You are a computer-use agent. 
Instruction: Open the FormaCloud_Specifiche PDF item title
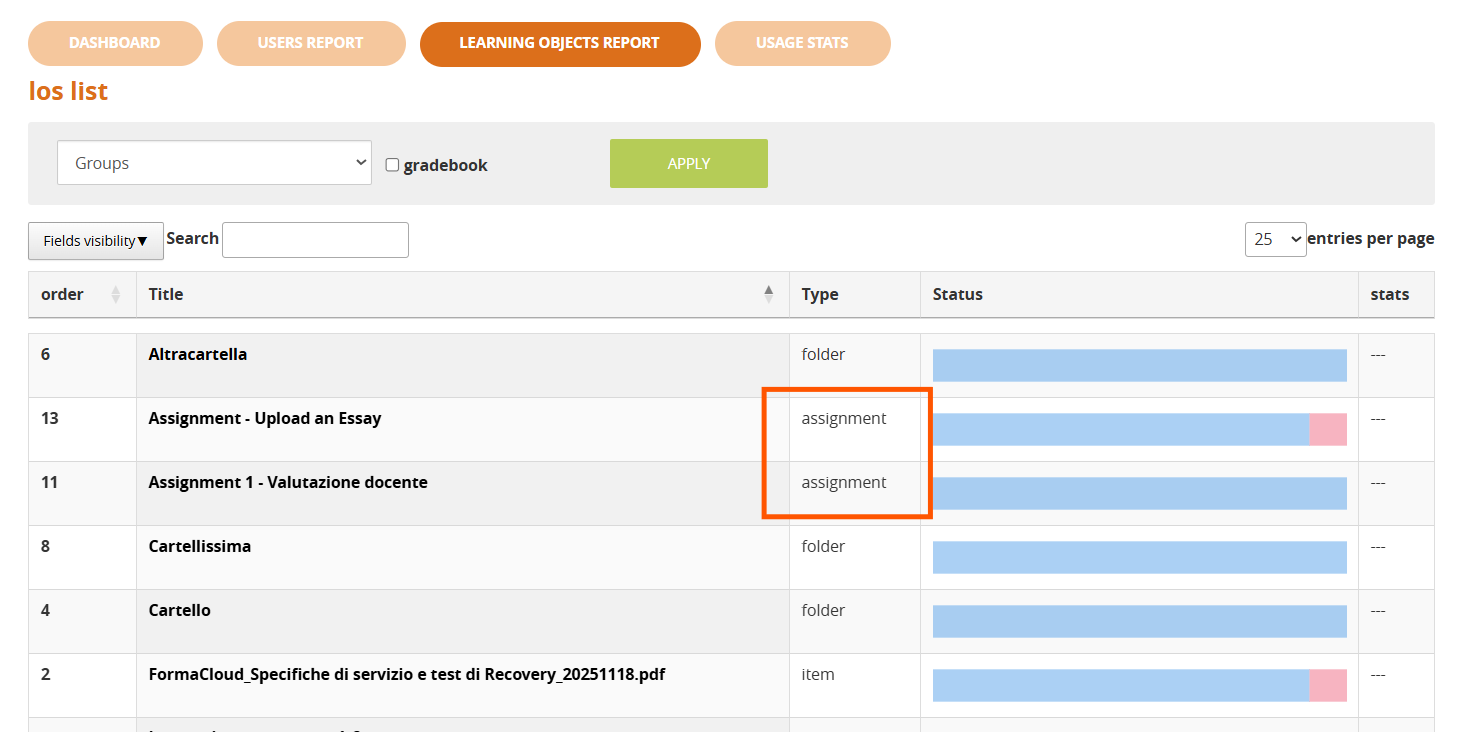[x=406, y=674]
